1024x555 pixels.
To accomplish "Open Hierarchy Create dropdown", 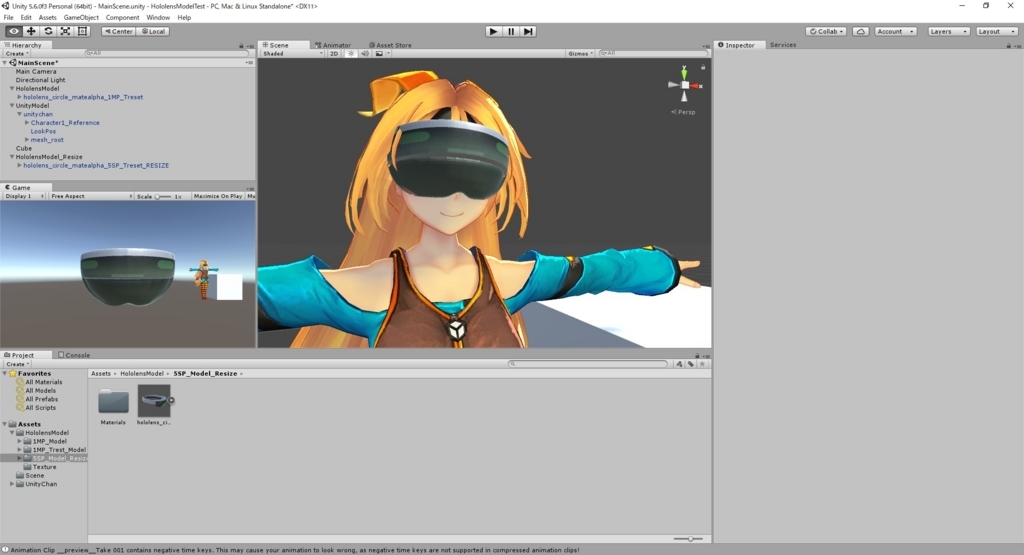I will tap(17, 54).
